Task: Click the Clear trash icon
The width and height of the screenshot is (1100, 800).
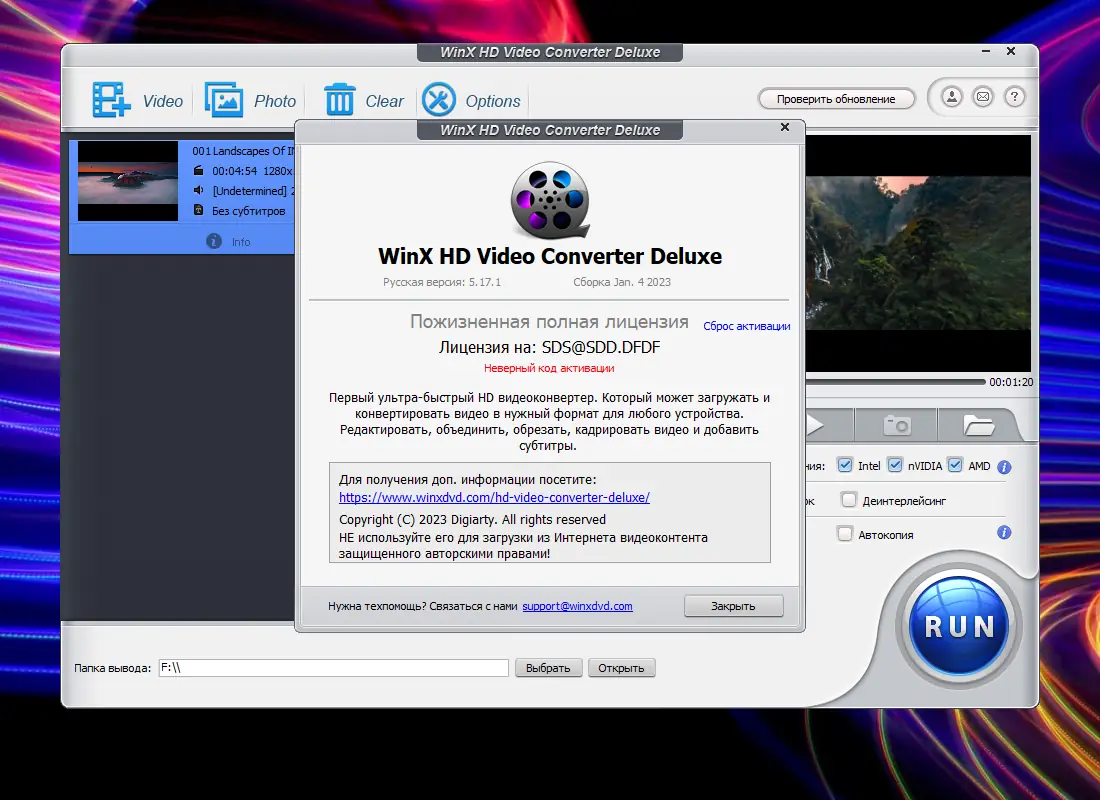Action: point(340,99)
